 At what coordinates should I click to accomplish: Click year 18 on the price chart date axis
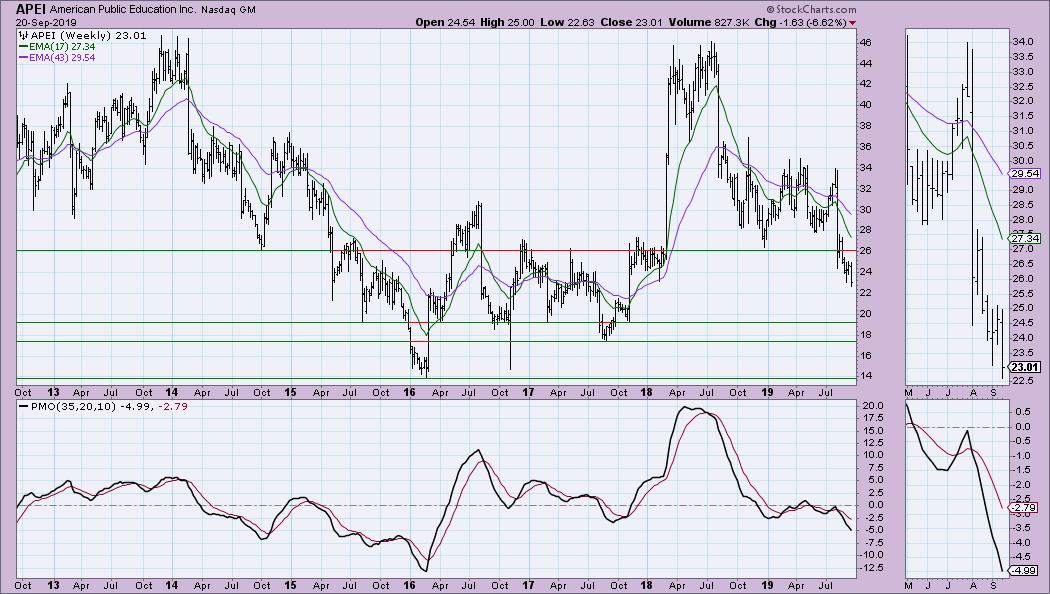tap(646, 392)
